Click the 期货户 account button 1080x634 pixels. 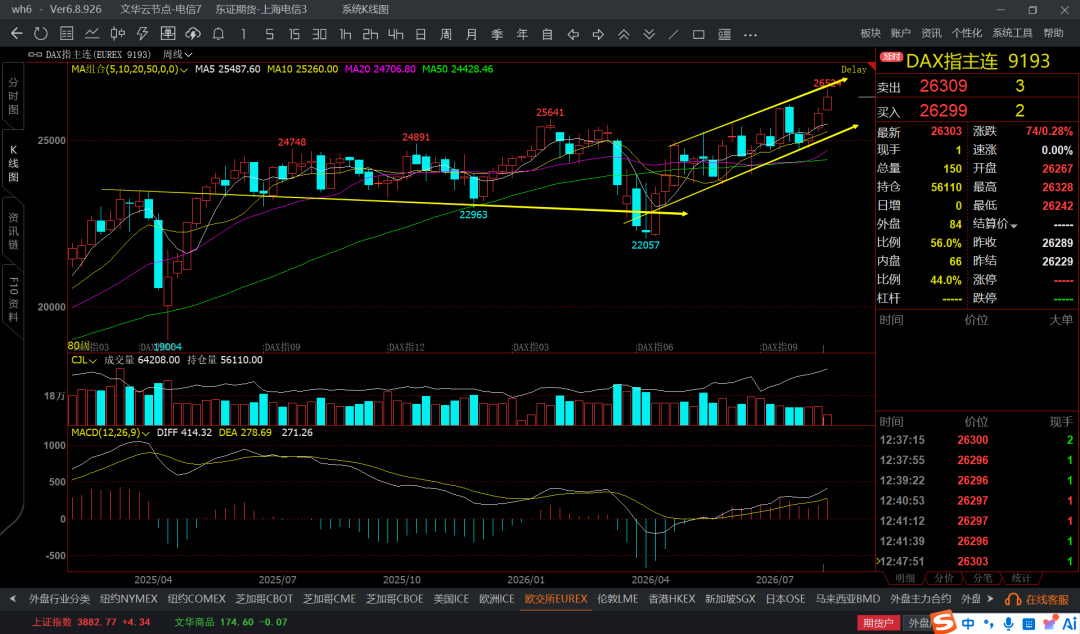click(878, 622)
